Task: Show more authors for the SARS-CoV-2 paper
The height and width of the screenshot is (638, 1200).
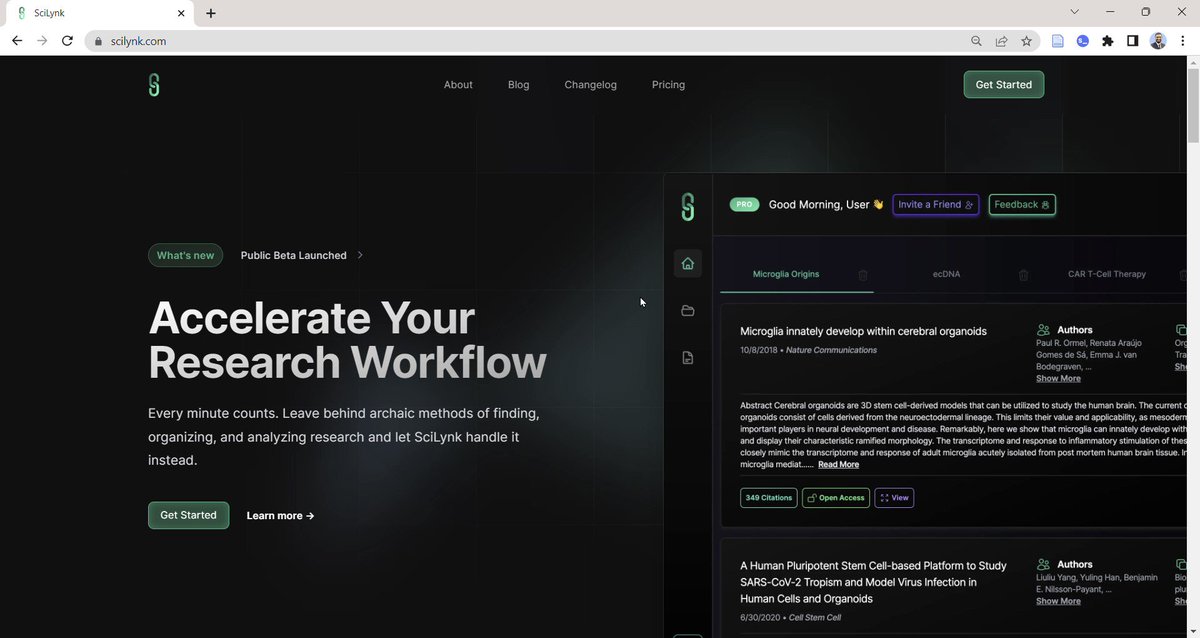Action: pos(1058,601)
